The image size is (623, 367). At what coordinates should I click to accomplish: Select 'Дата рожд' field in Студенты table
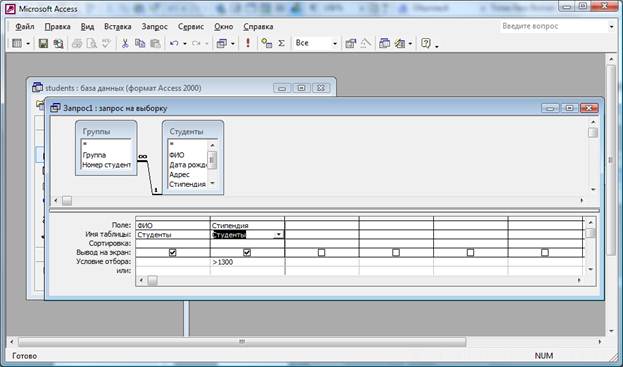[187, 164]
